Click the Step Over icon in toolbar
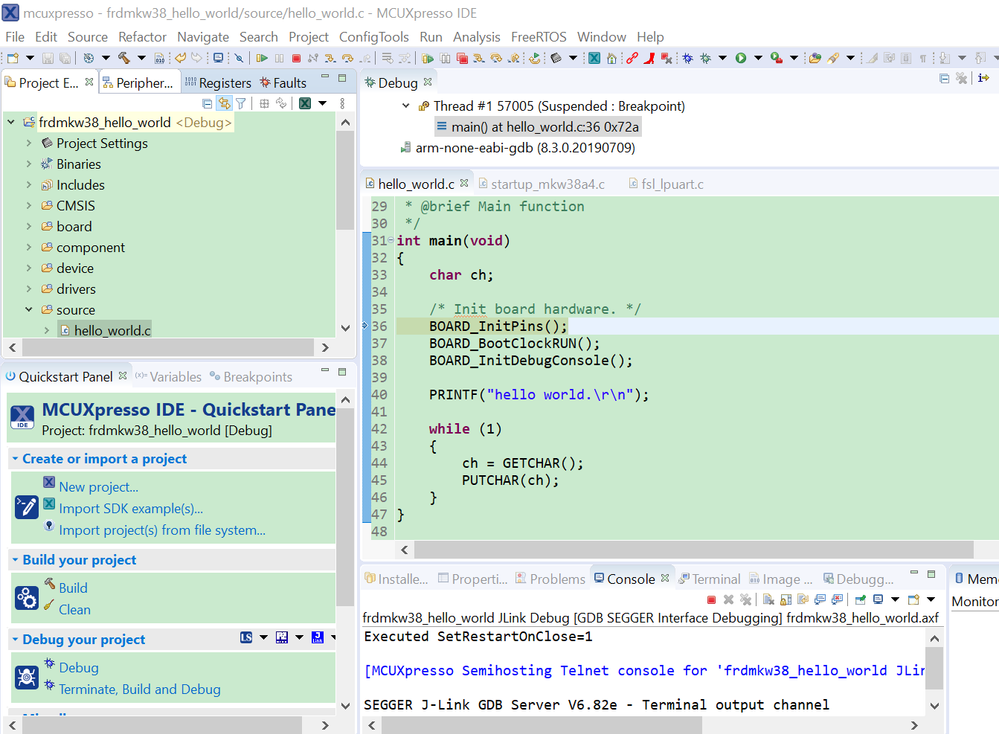The height and width of the screenshot is (734, 999). pos(347,58)
